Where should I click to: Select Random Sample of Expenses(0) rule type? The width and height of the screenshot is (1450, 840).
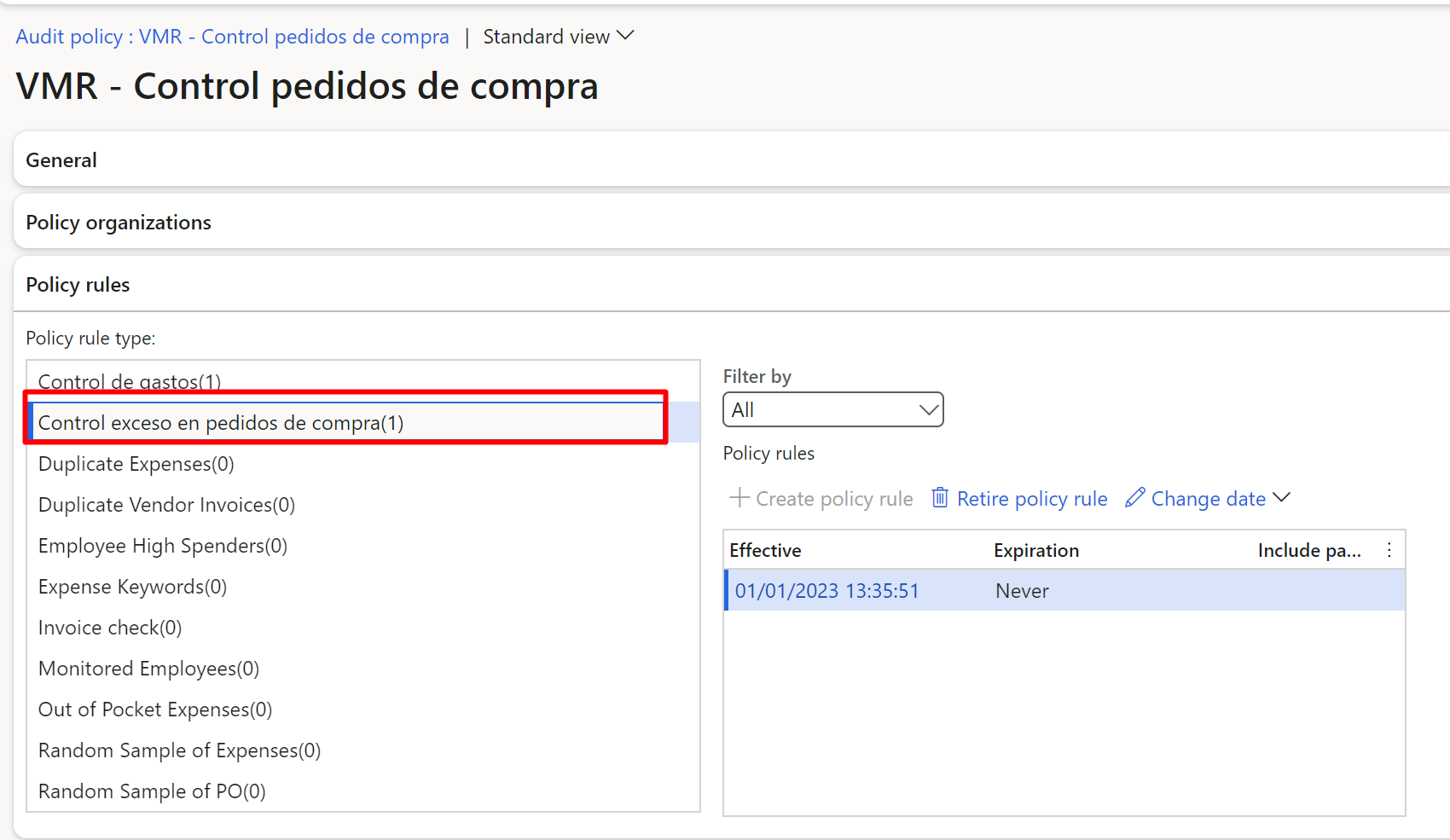click(x=364, y=750)
